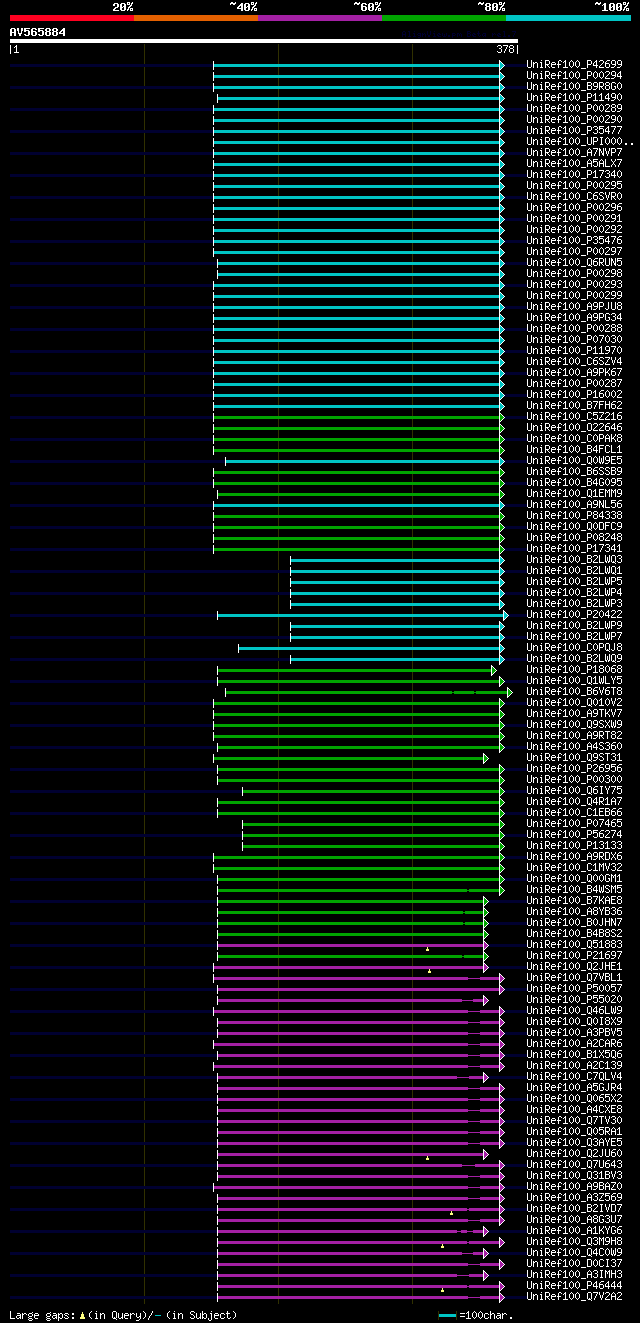Choose the UniRef100_B7FH62 row label
Image resolution: width=640 pixels, height=1323 pixels.
click(x=574, y=405)
